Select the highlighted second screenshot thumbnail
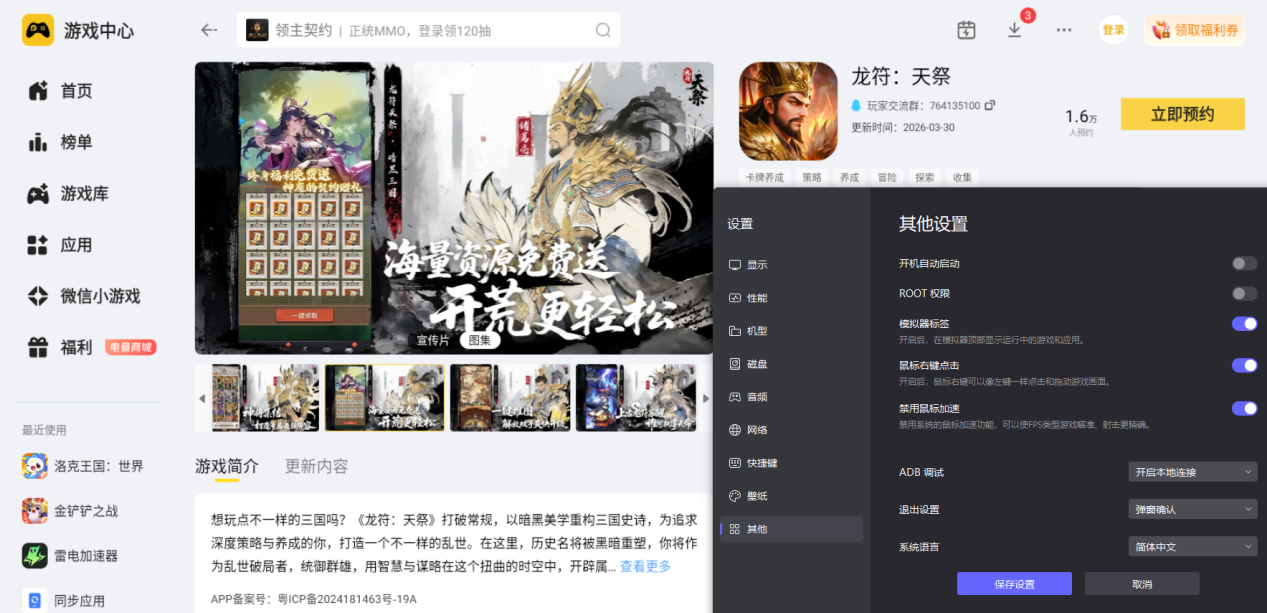The image size is (1267, 613). [x=385, y=397]
